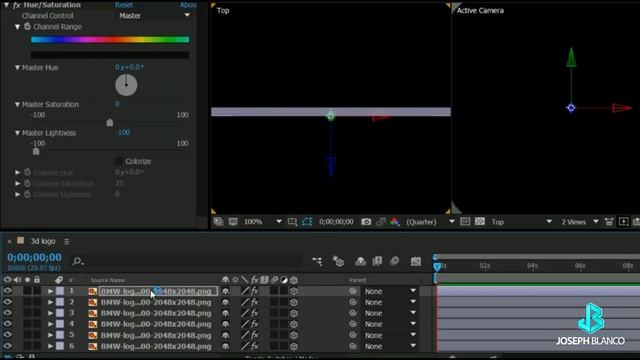Open the composition mini-flowchart icon
The height and width of the screenshot is (360, 640).
317,261
